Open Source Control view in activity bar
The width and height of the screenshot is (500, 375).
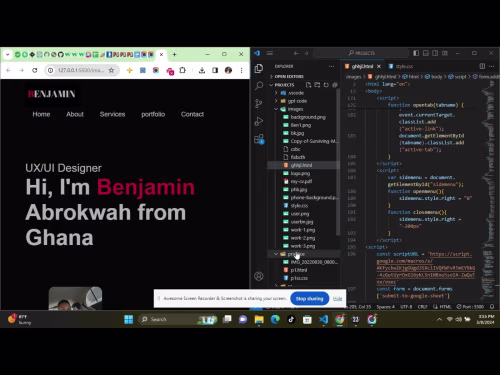(259, 103)
